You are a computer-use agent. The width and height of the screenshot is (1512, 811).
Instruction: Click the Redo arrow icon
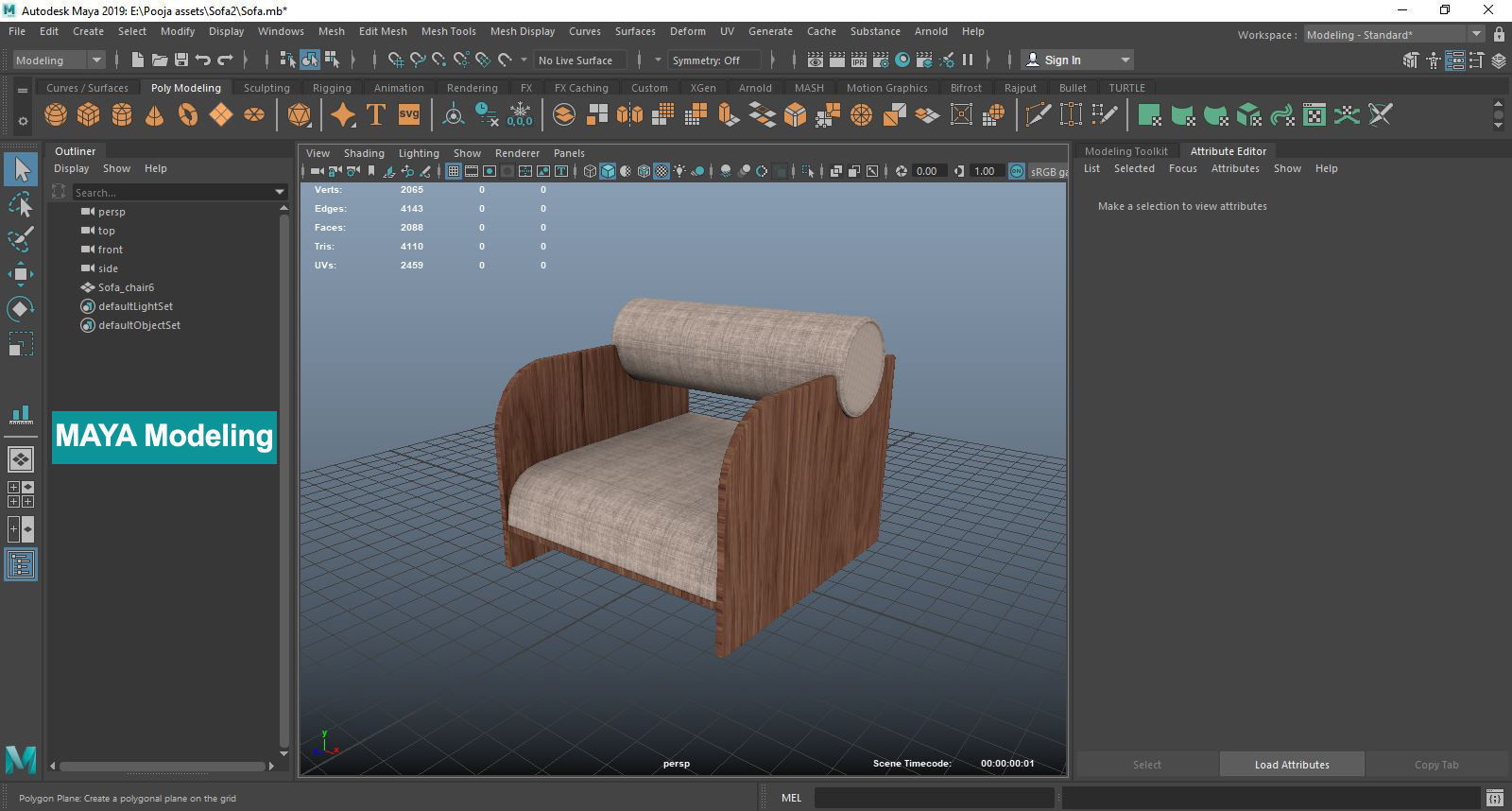pos(225,60)
